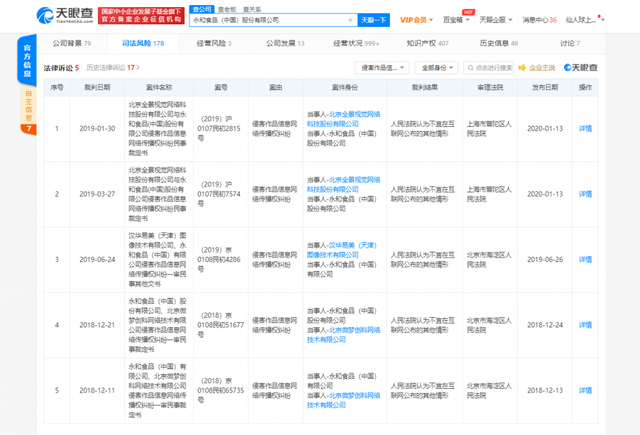This screenshot has height=435, width=640.
Task: Click the 法律诉讼 5 heading
Action: [x=62, y=68]
